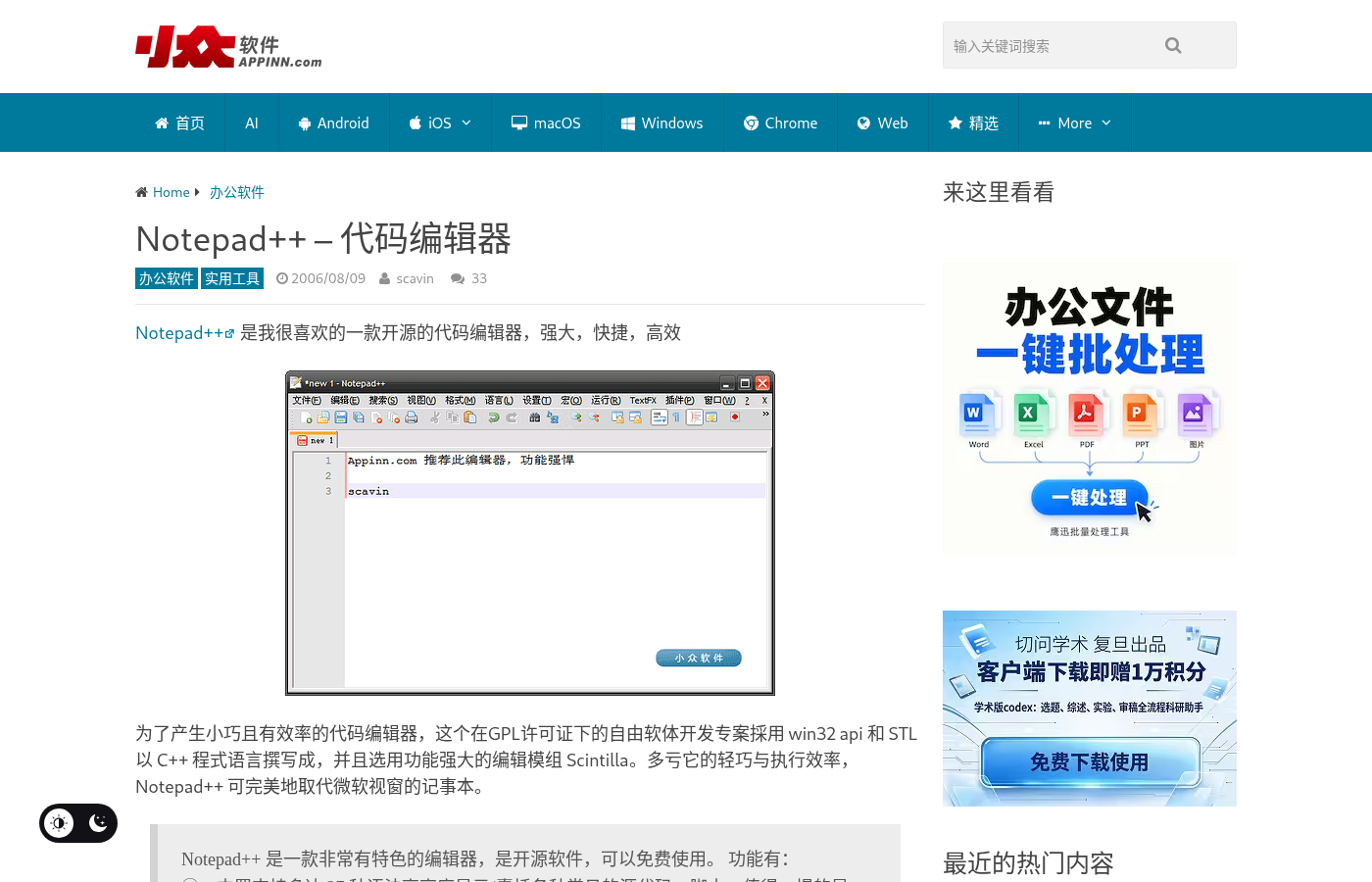Viewport: 1372px width, 882px height.
Task: Expand the More dropdown chevron
Action: tap(1106, 122)
